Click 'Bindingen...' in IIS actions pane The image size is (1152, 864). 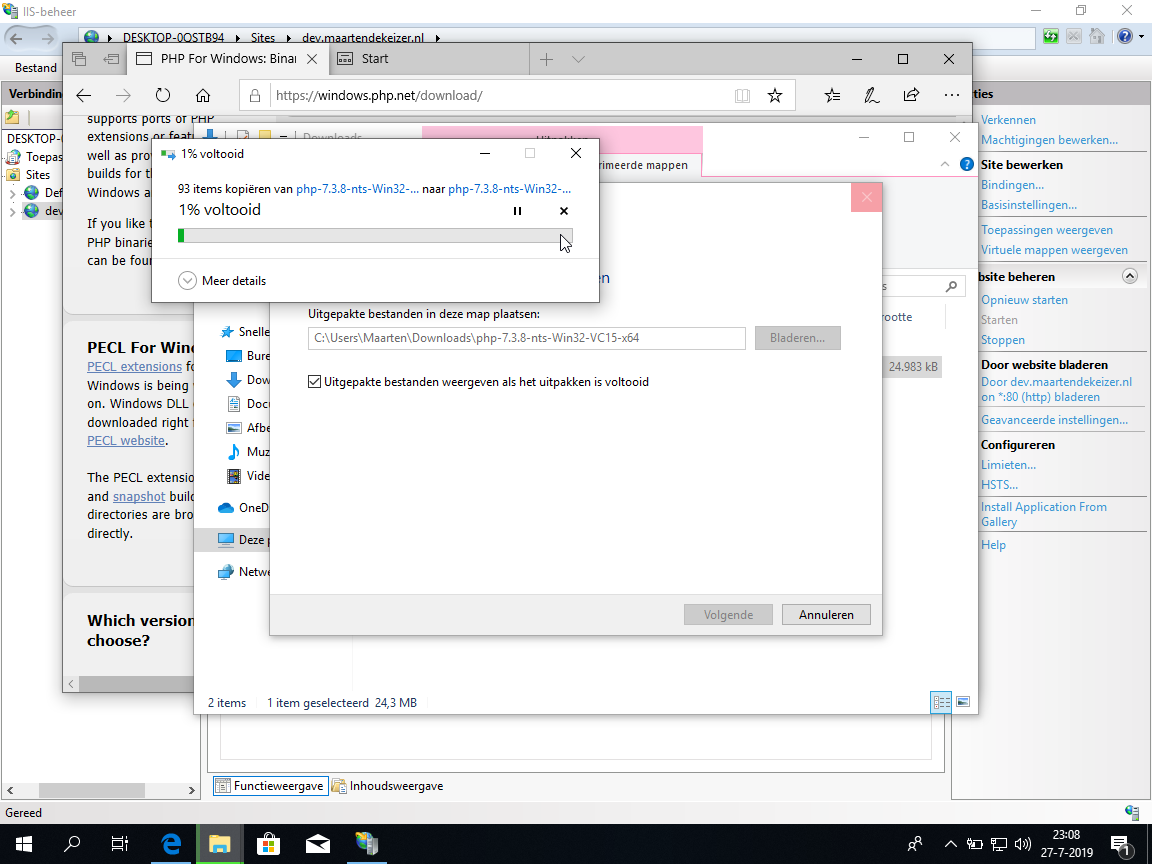click(1012, 185)
